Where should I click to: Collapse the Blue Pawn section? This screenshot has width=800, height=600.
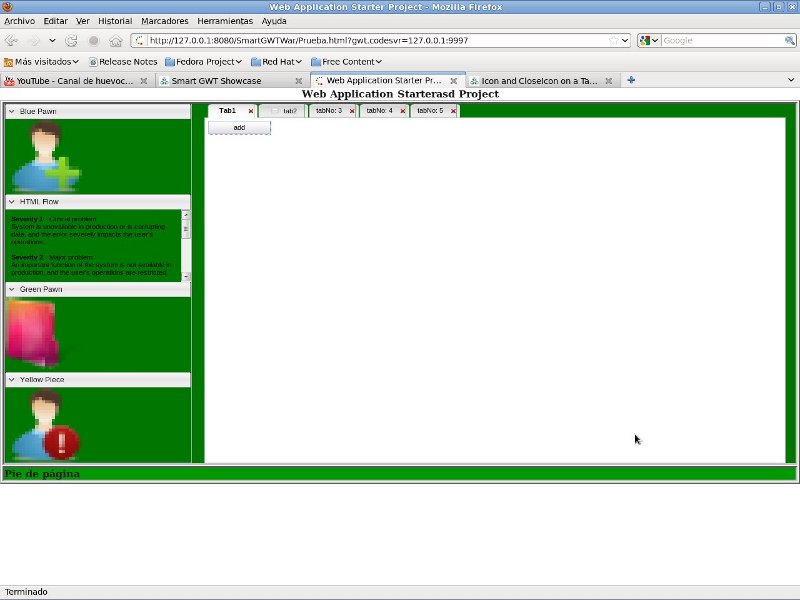(x=12, y=111)
